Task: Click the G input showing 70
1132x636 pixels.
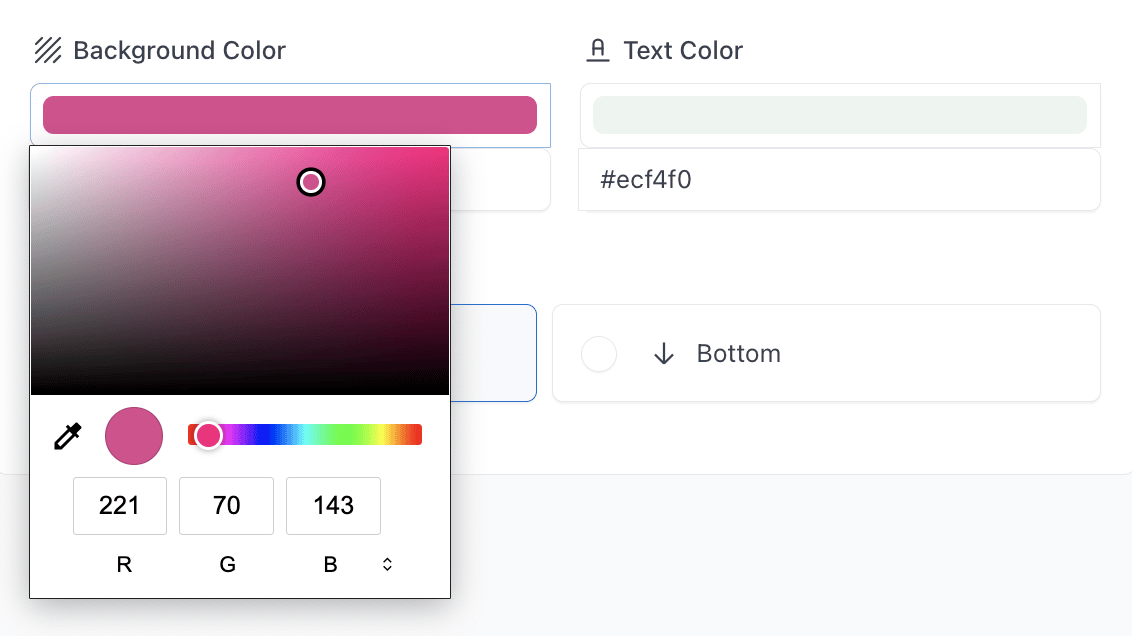Action: (226, 506)
